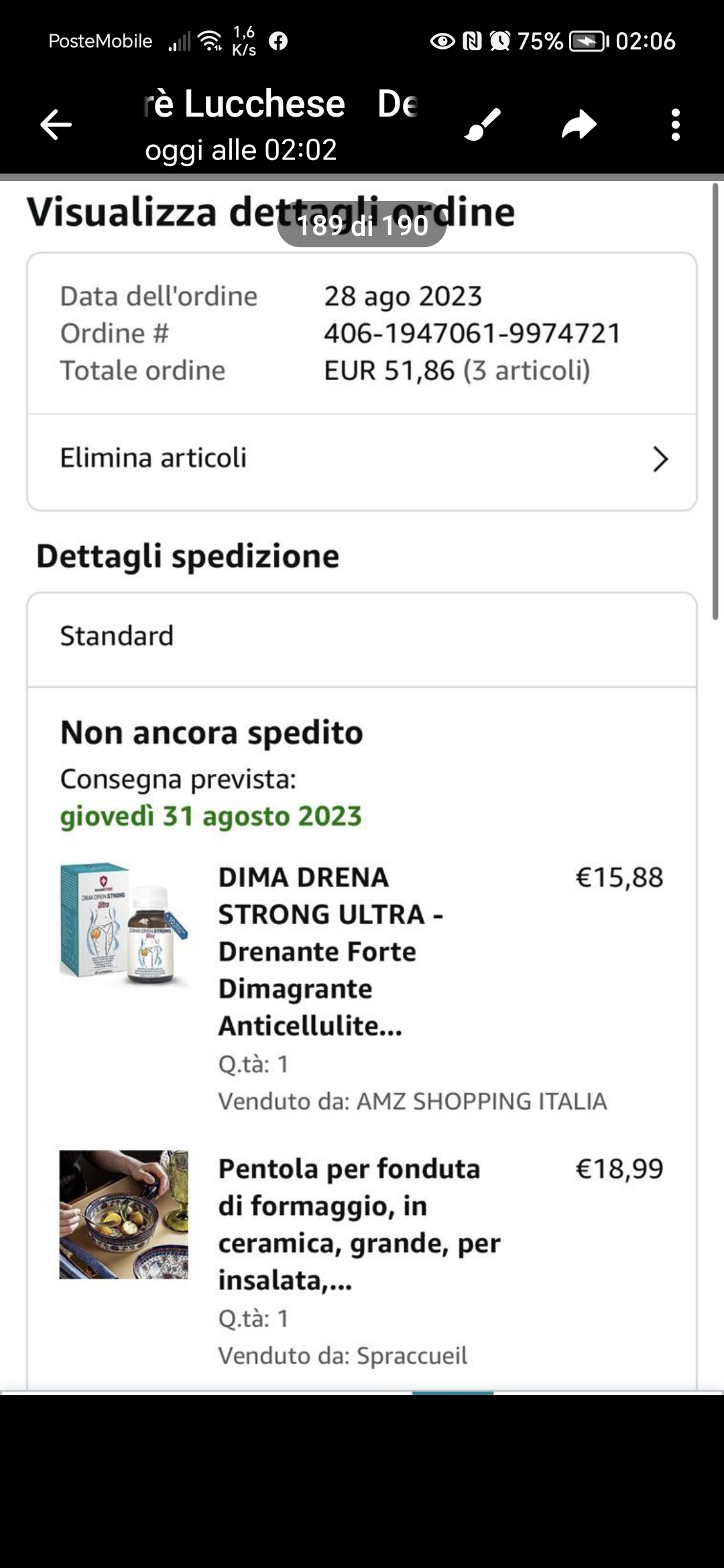Screen dimensions: 724x1568
Task: Tap the alarm clock status icon
Action: tap(499, 42)
